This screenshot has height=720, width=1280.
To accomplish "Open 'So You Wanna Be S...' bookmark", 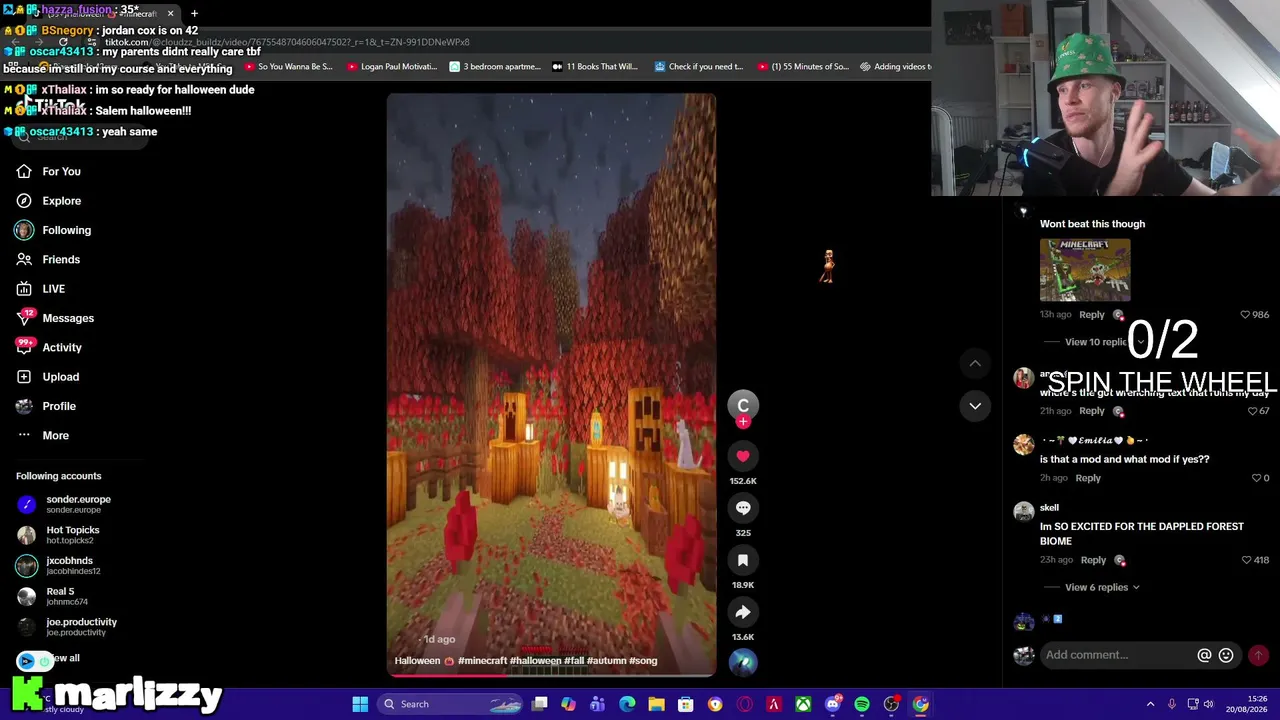I will 288,67.
